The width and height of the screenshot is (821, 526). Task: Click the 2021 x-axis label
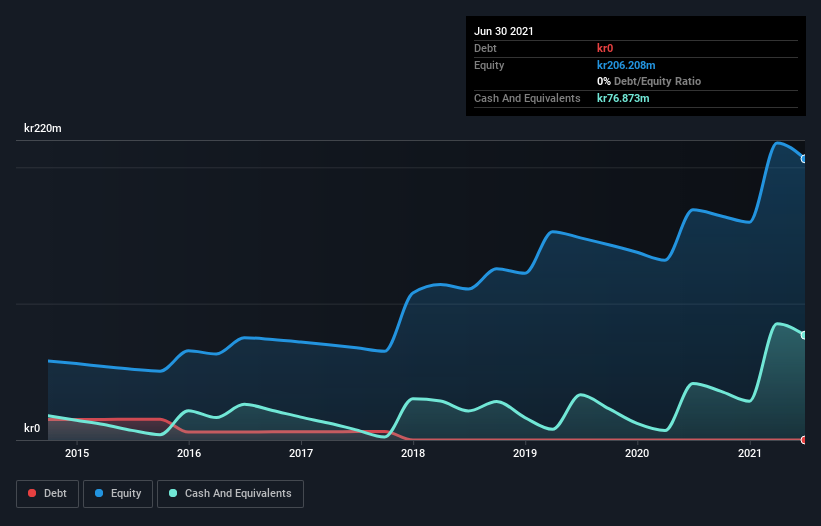pos(749,453)
